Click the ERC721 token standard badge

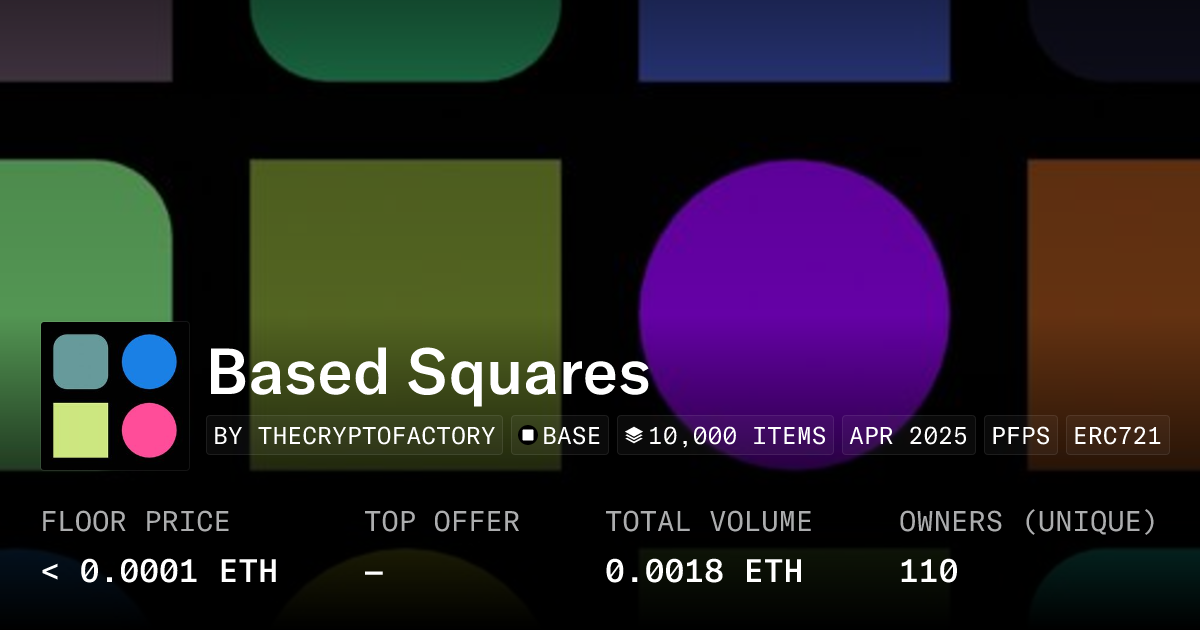coord(1117,436)
